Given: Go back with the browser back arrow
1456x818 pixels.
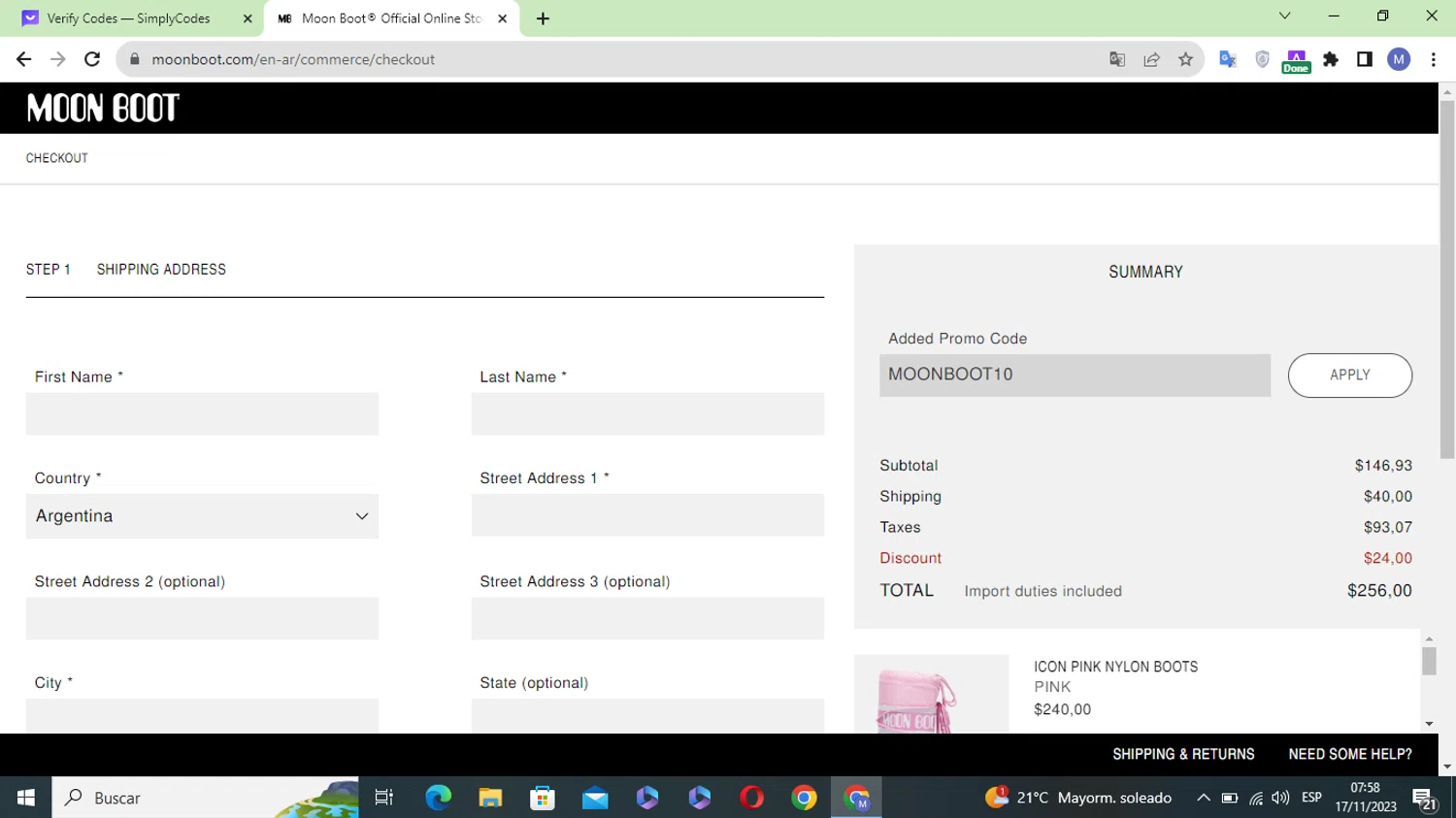Looking at the screenshot, I should (24, 59).
